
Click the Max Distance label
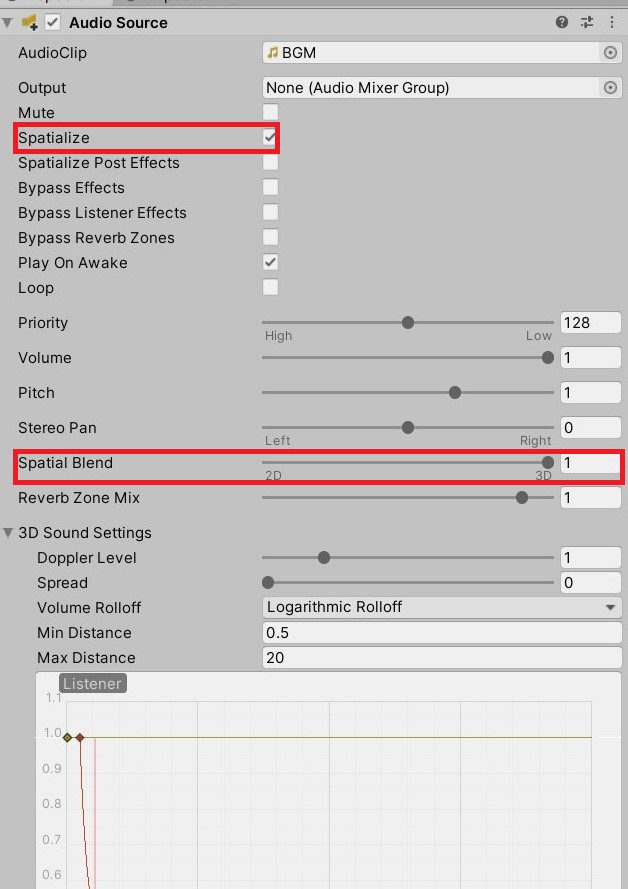tap(86, 658)
